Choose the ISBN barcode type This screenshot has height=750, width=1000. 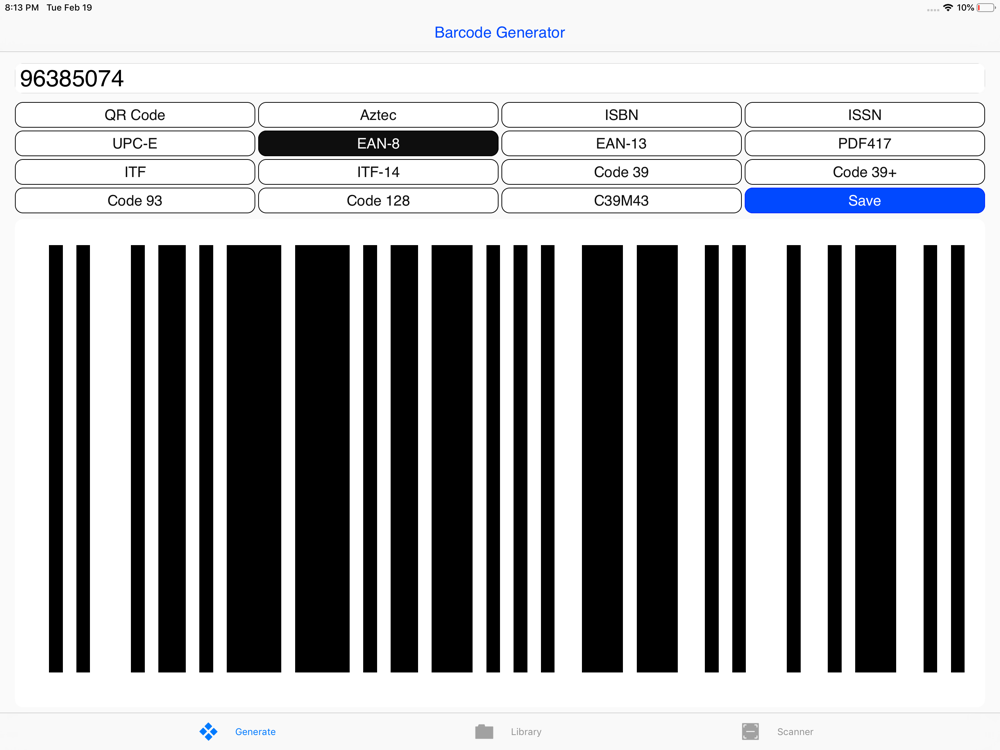(x=621, y=115)
